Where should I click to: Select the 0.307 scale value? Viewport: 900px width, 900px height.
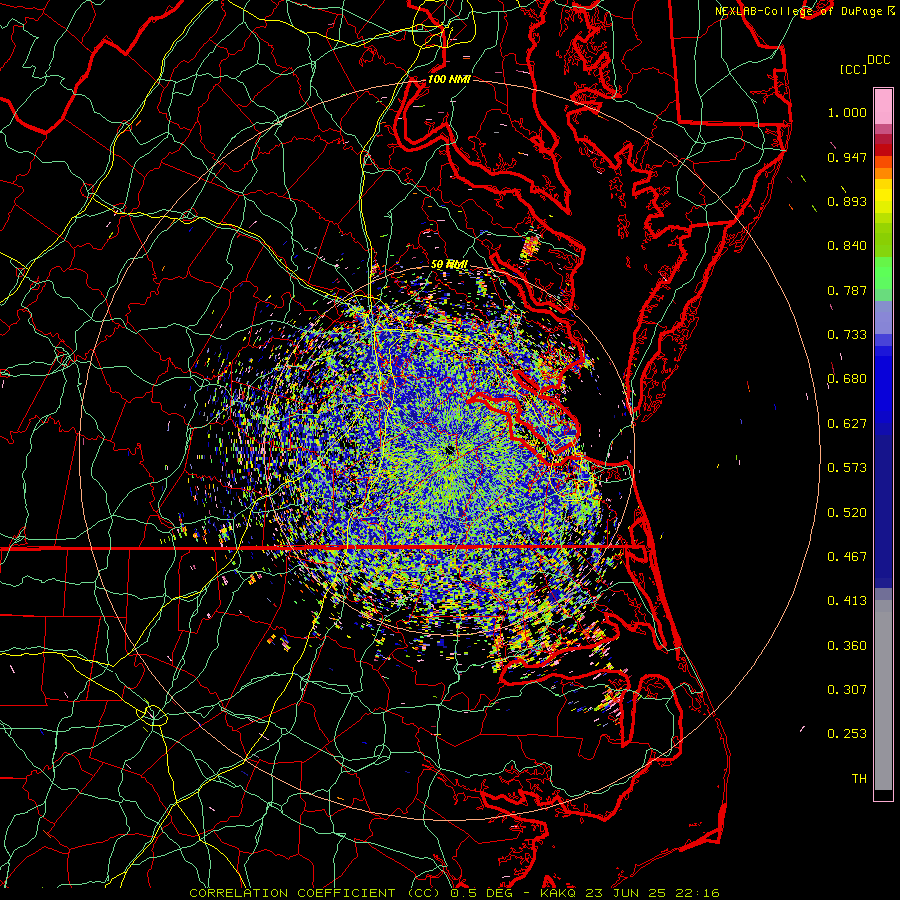847,690
